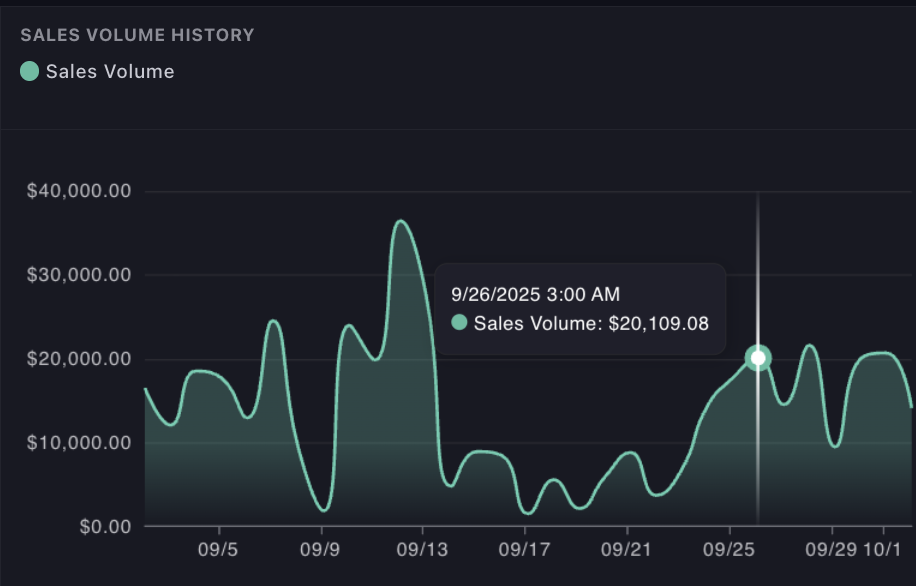Select the 09/25 date on the x-axis
The width and height of the screenshot is (916, 586).
729,549
